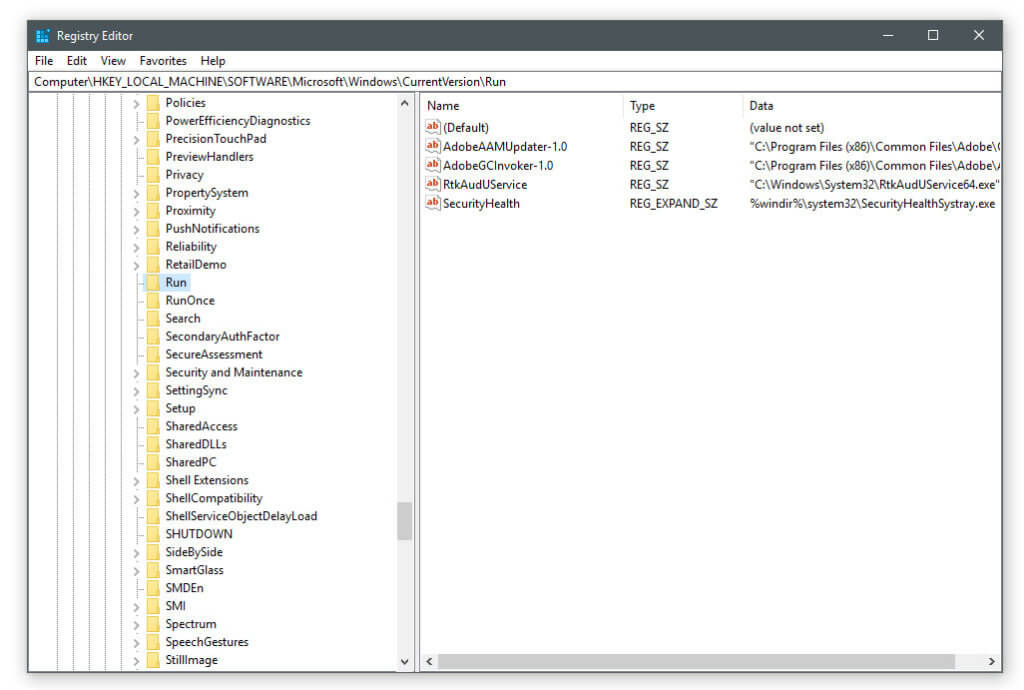The image size is (1024, 690).
Task: Open the Edit menu
Action: pyautogui.click(x=76, y=61)
